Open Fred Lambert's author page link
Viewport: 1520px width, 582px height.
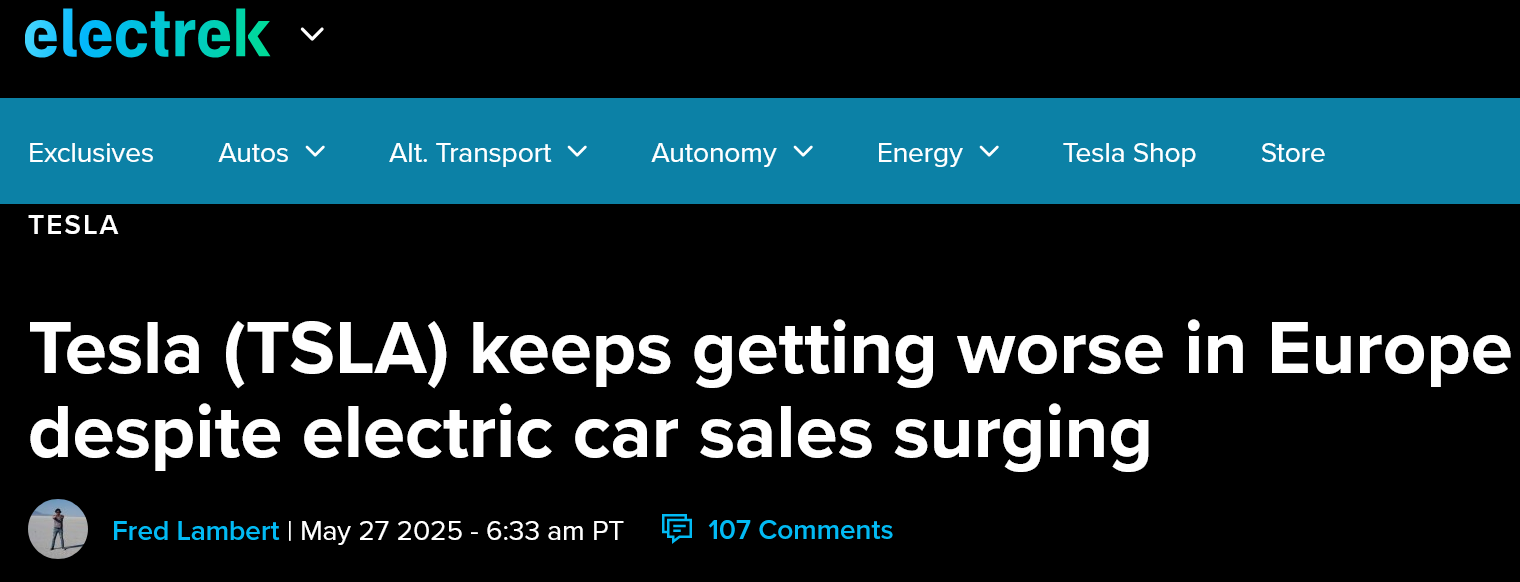(196, 530)
